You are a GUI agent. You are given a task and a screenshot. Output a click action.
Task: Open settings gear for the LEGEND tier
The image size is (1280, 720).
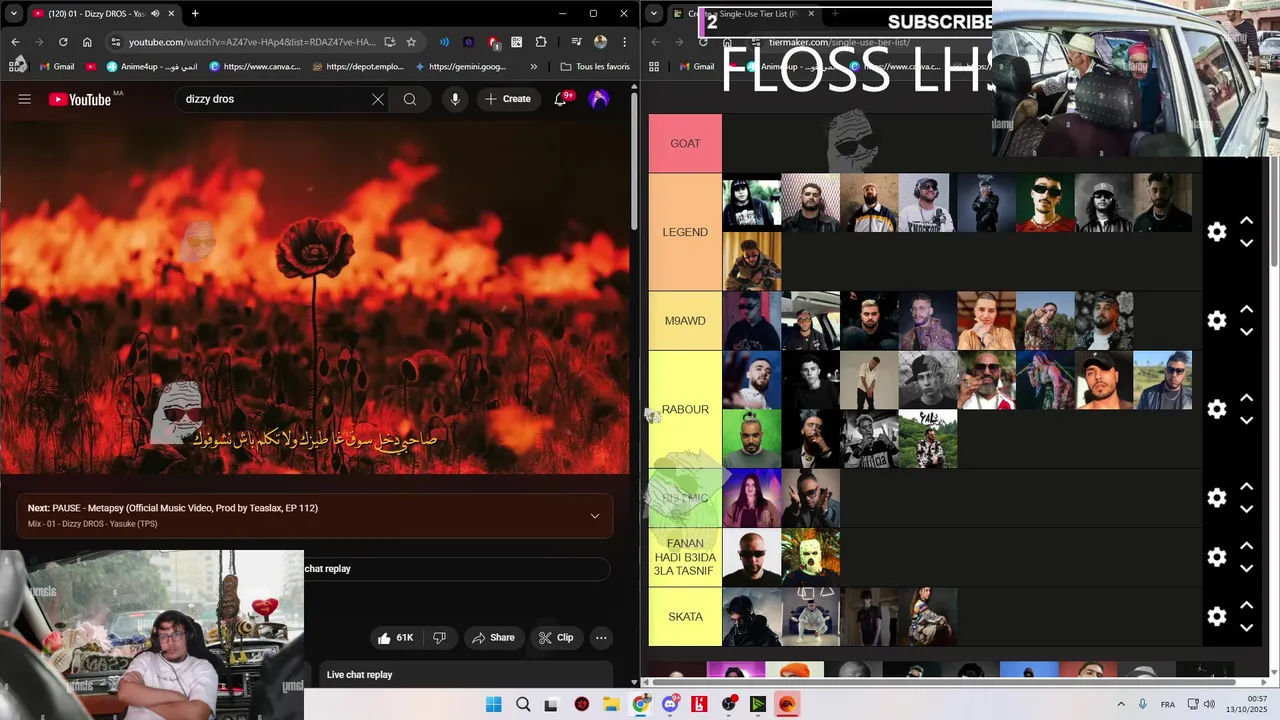tap(1217, 232)
